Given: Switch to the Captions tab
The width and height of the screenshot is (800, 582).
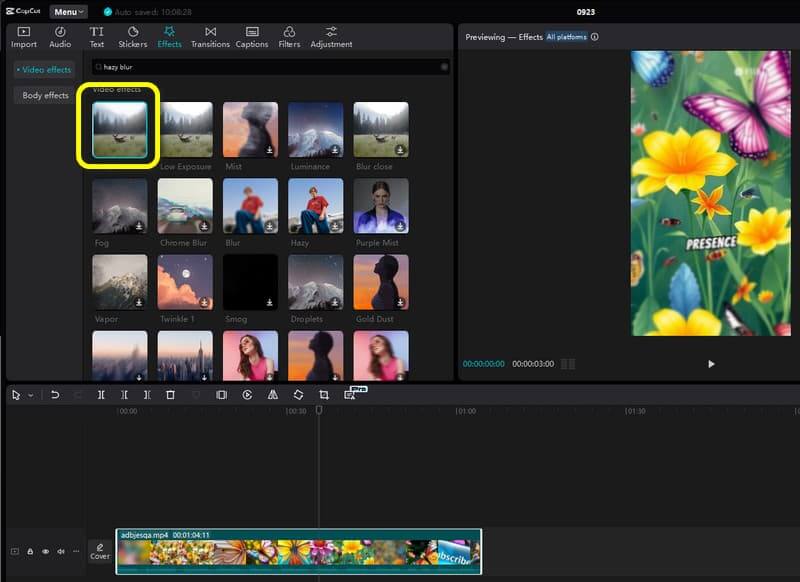Looking at the screenshot, I should (251, 37).
